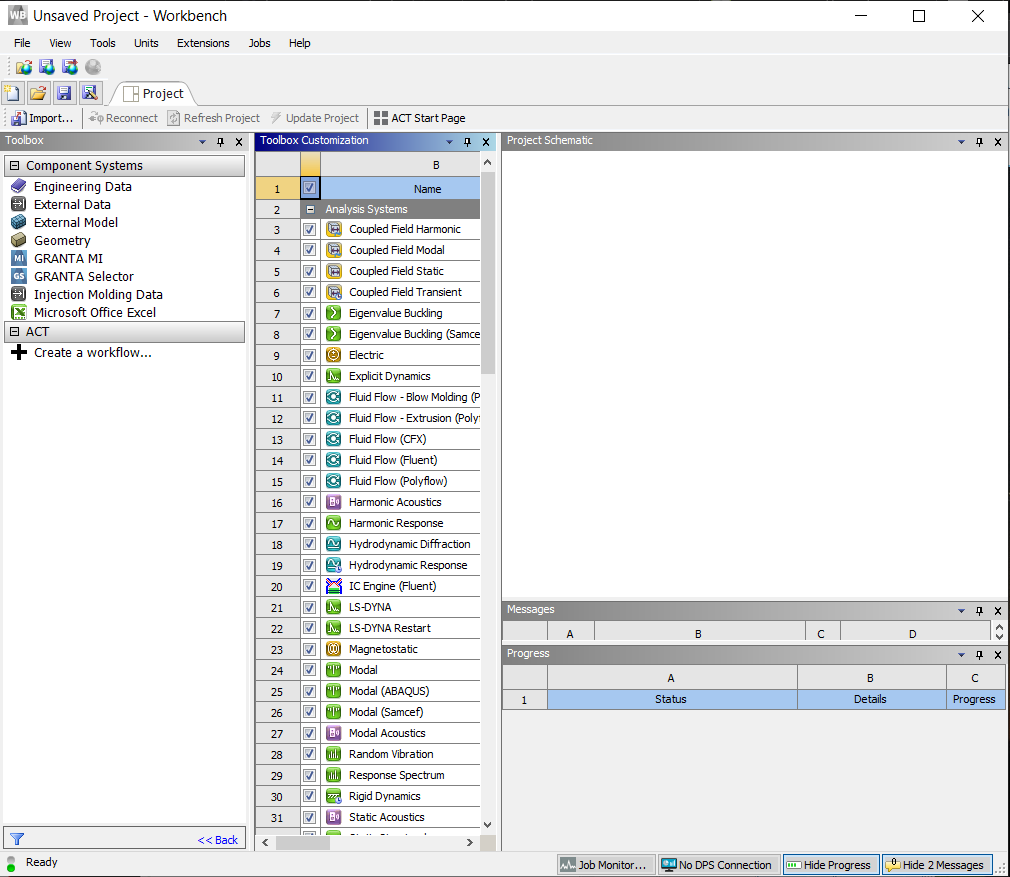The image size is (1010, 877).
Task: Toggle the Modal system checkbox
Action: 310,670
